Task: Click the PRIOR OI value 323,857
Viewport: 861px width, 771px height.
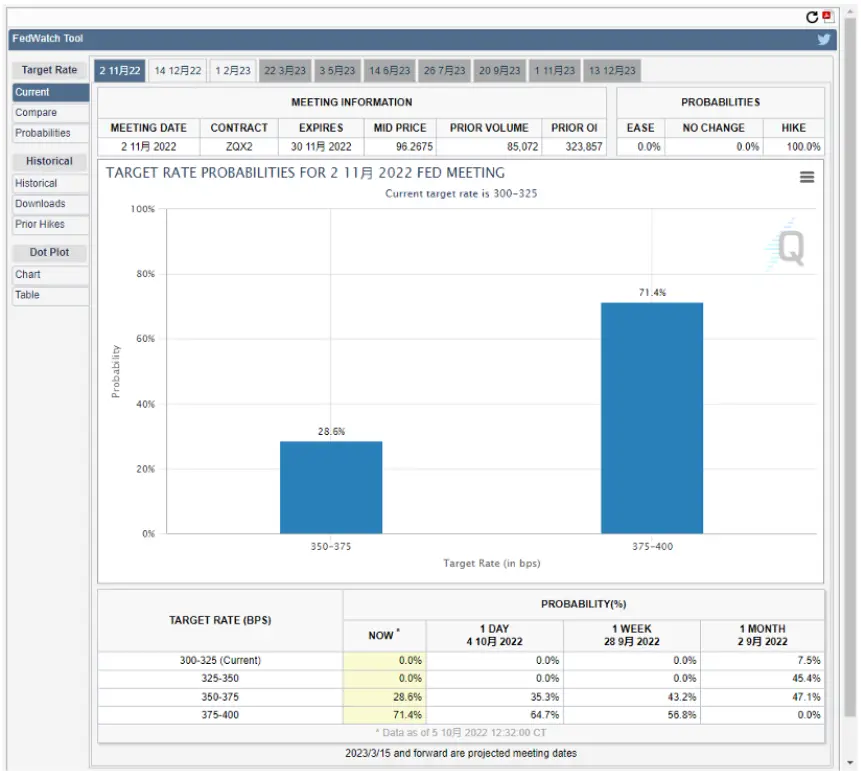Action: [584, 147]
